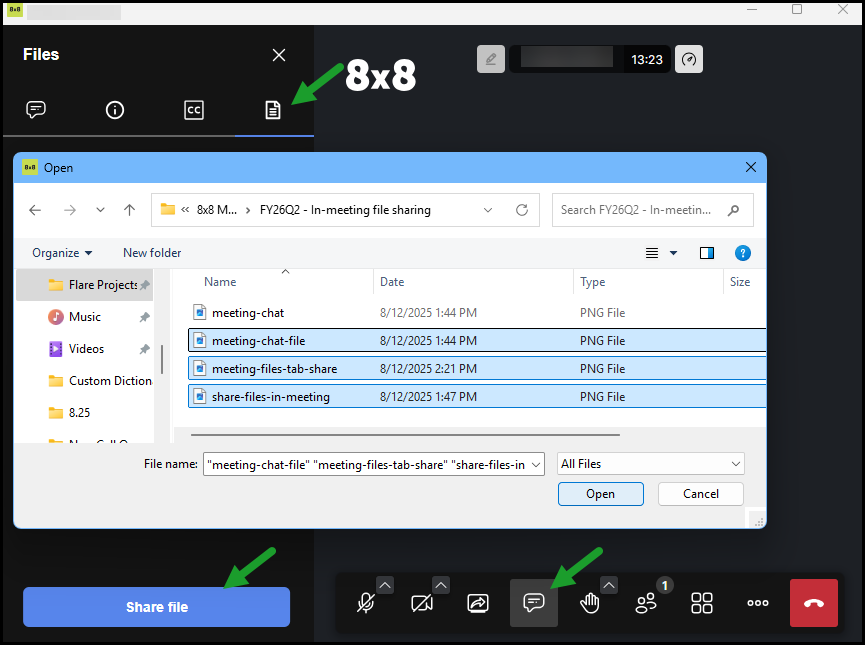Viewport: 865px width, 645px height.
Task: Switch to tile view layout
Action: pos(702,603)
